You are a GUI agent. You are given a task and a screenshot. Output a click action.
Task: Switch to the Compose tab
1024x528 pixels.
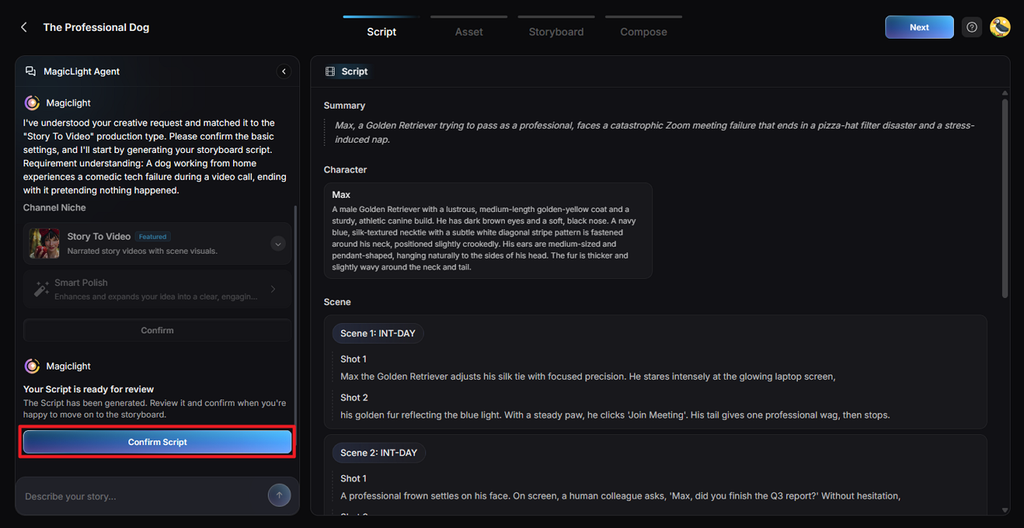click(643, 31)
